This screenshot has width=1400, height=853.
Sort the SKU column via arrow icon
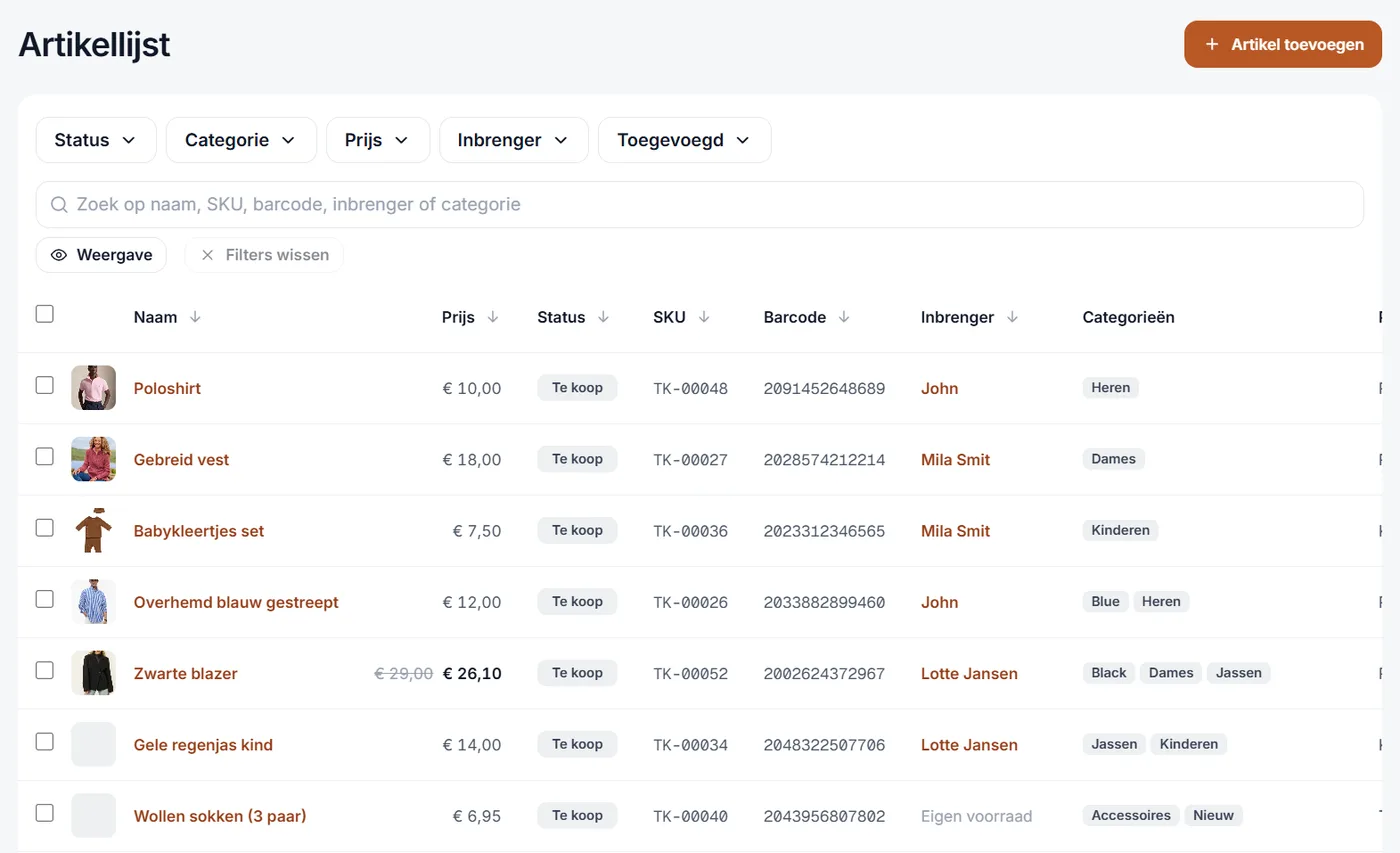click(704, 317)
